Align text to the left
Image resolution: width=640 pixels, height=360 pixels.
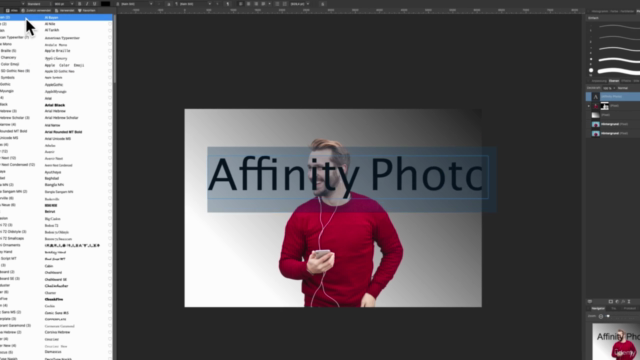tap(240, 4)
